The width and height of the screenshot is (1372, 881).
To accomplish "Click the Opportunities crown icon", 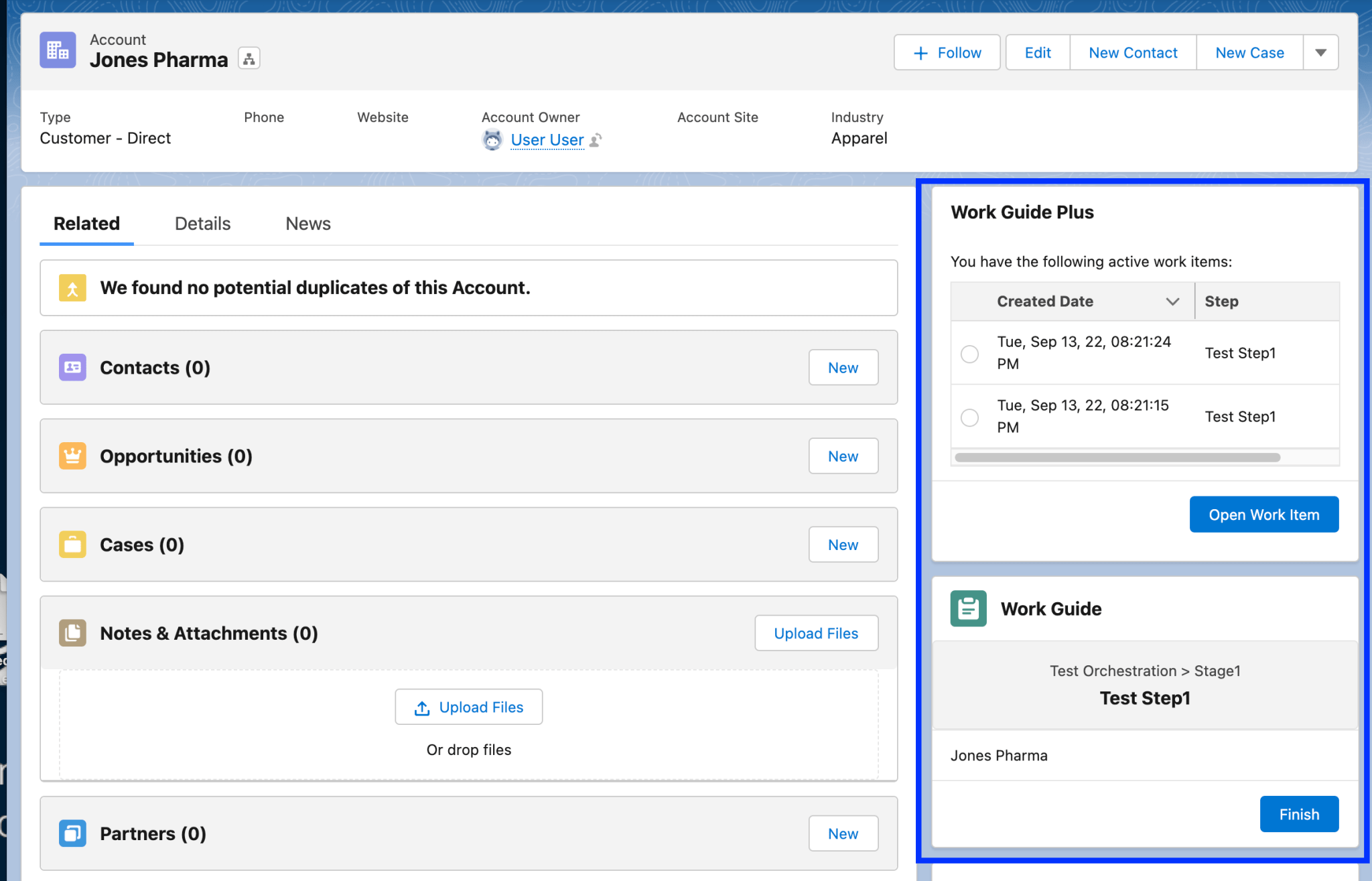I will 72,456.
